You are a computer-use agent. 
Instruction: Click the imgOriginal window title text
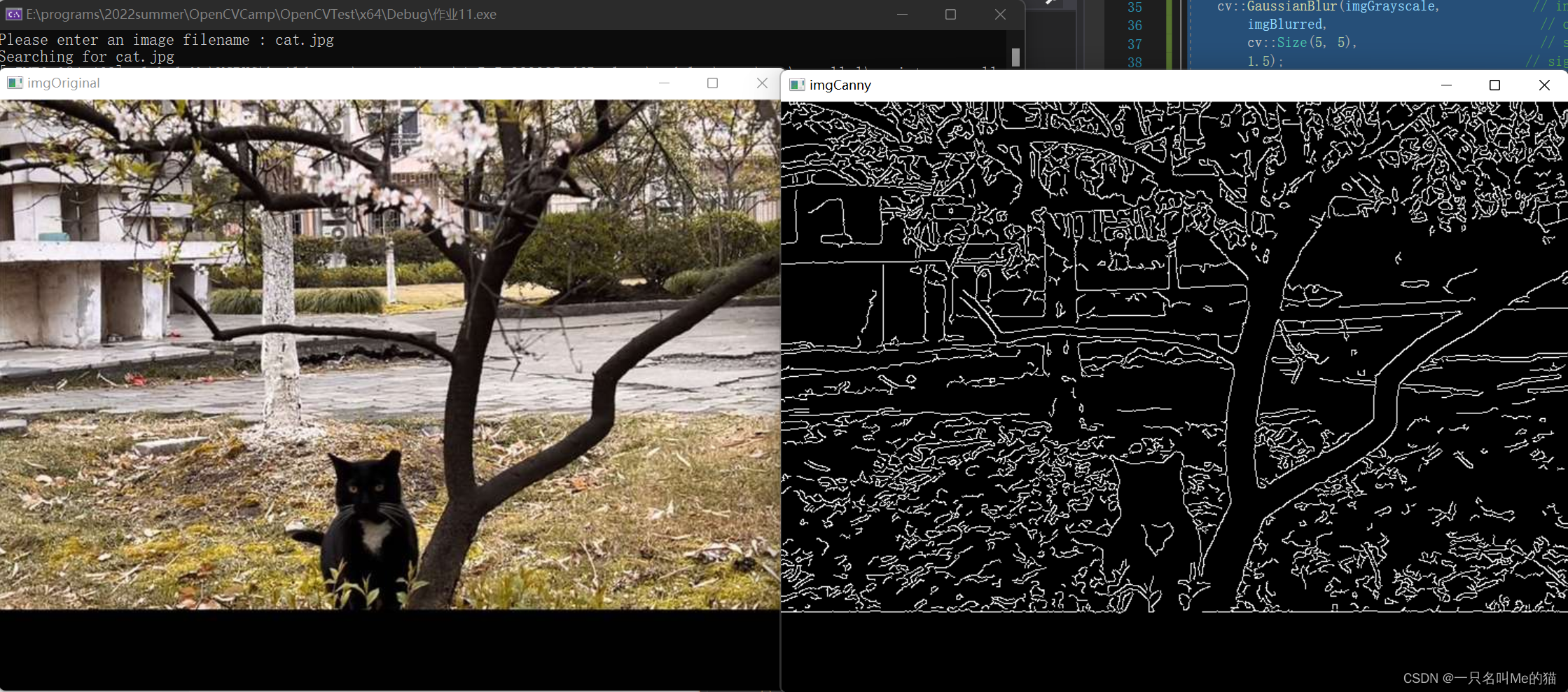[x=64, y=83]
